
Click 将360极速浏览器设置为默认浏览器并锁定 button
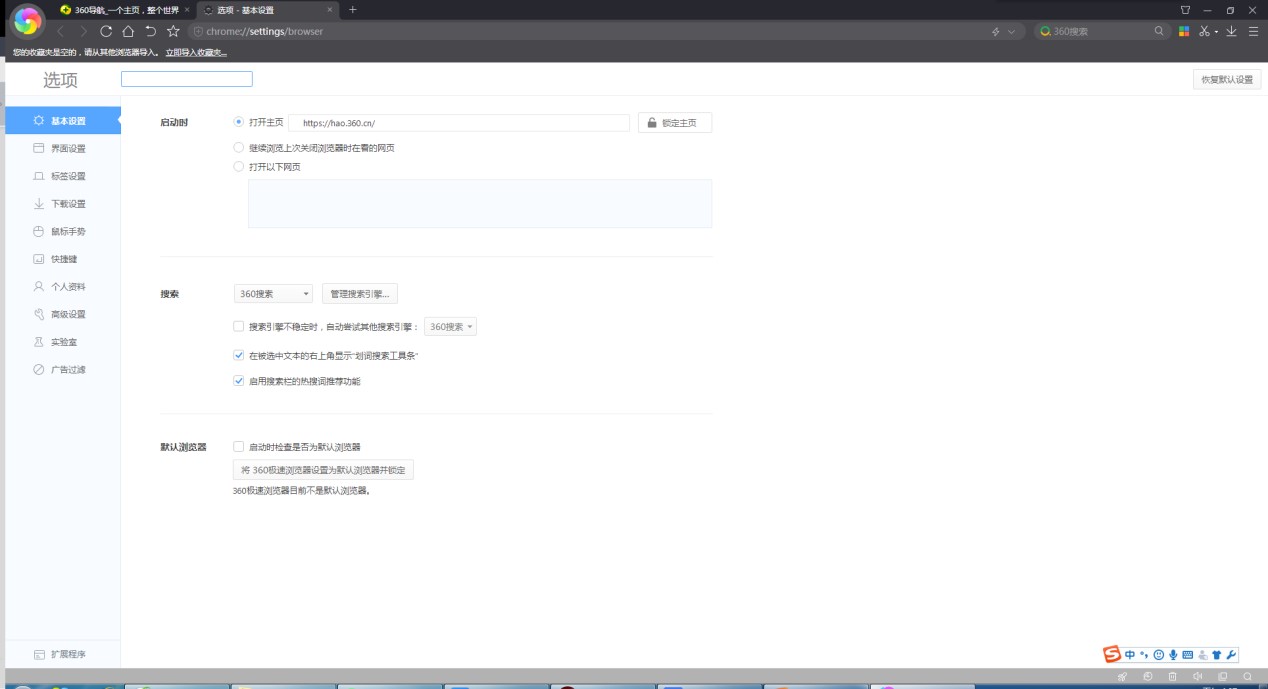pos(323,470)
